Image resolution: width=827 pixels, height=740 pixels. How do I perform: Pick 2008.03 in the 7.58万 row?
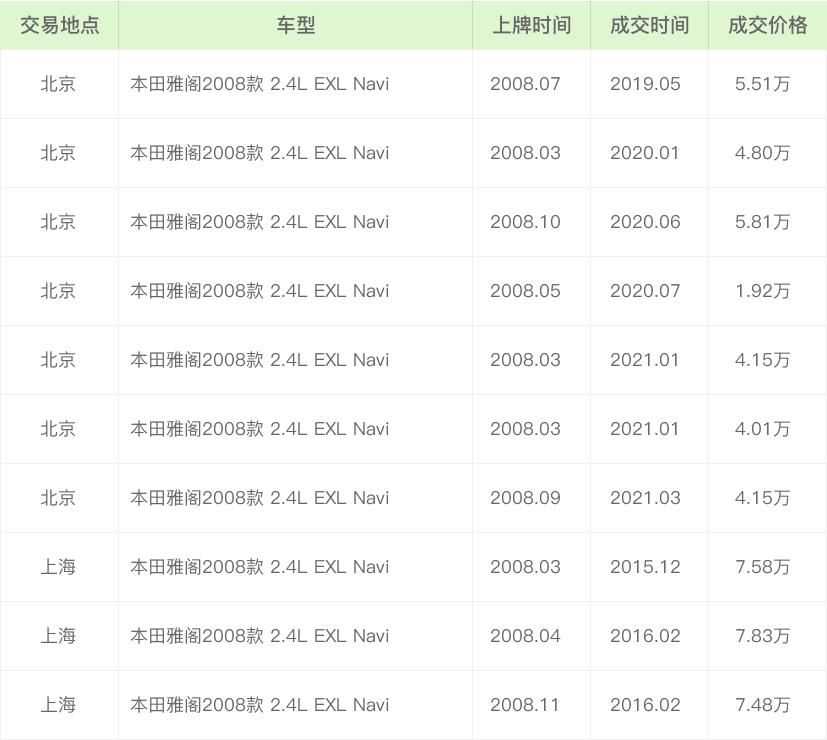coord(525,567)
